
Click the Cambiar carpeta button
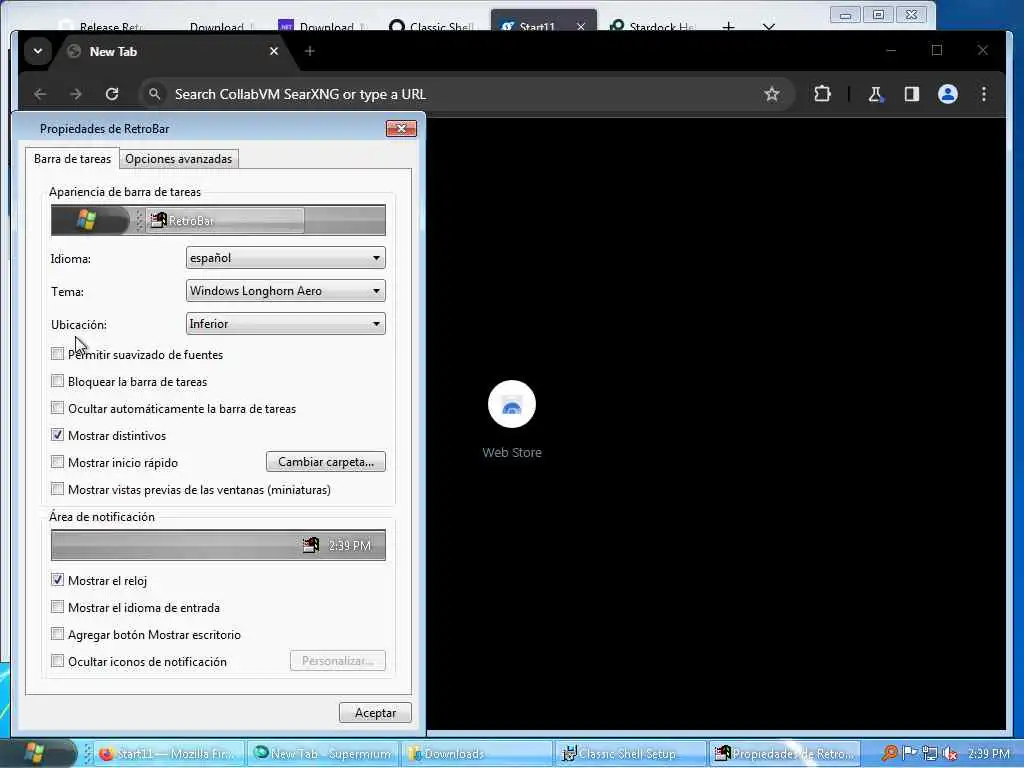click(x=326, y=462)
